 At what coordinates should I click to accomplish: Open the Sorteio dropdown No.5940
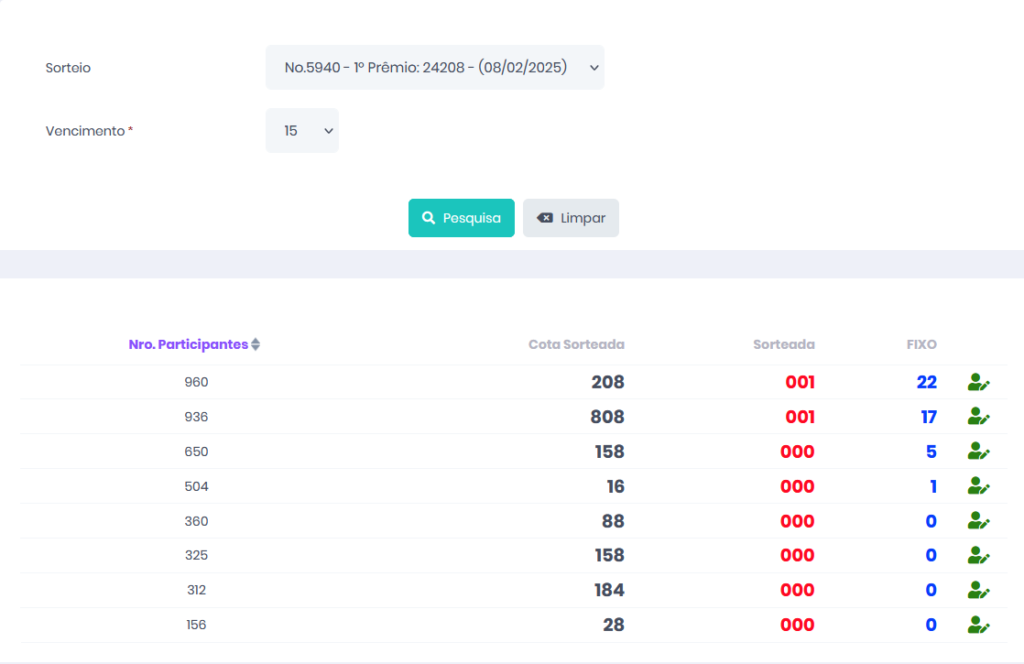pos(434,68)
